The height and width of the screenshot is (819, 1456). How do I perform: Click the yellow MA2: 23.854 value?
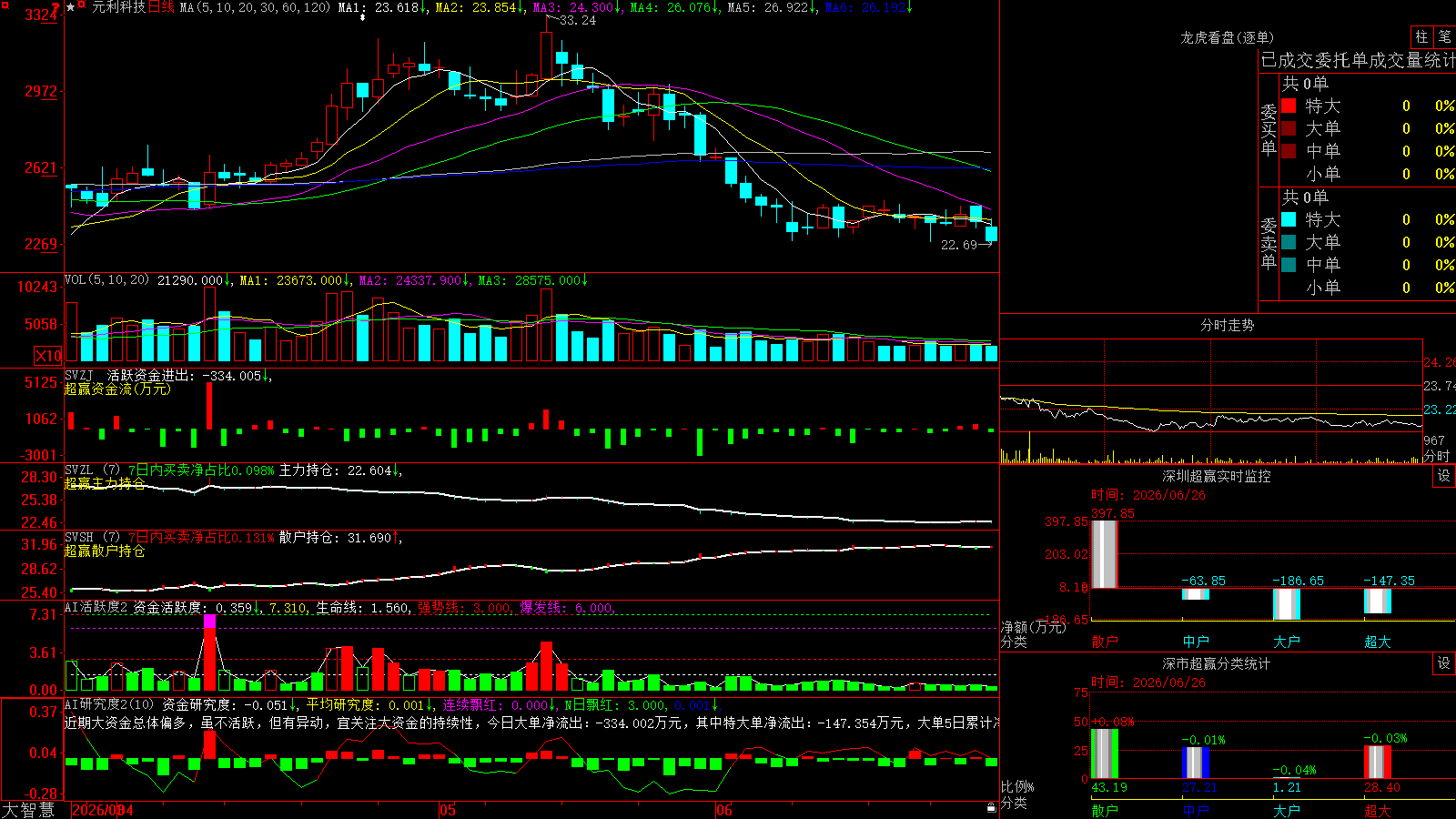point(479,7)
